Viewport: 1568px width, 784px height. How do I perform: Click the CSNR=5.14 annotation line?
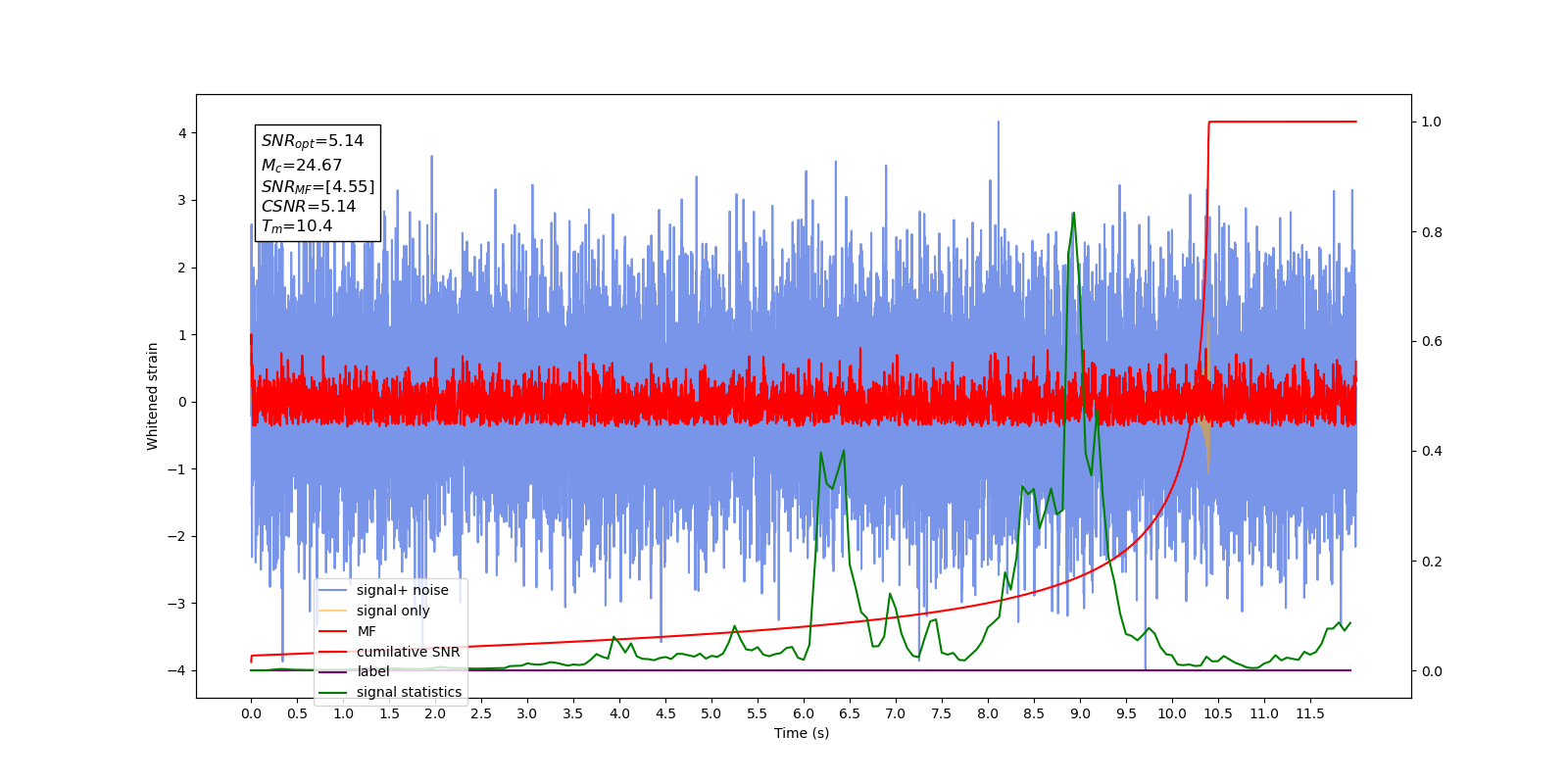(x=308, y=207)
